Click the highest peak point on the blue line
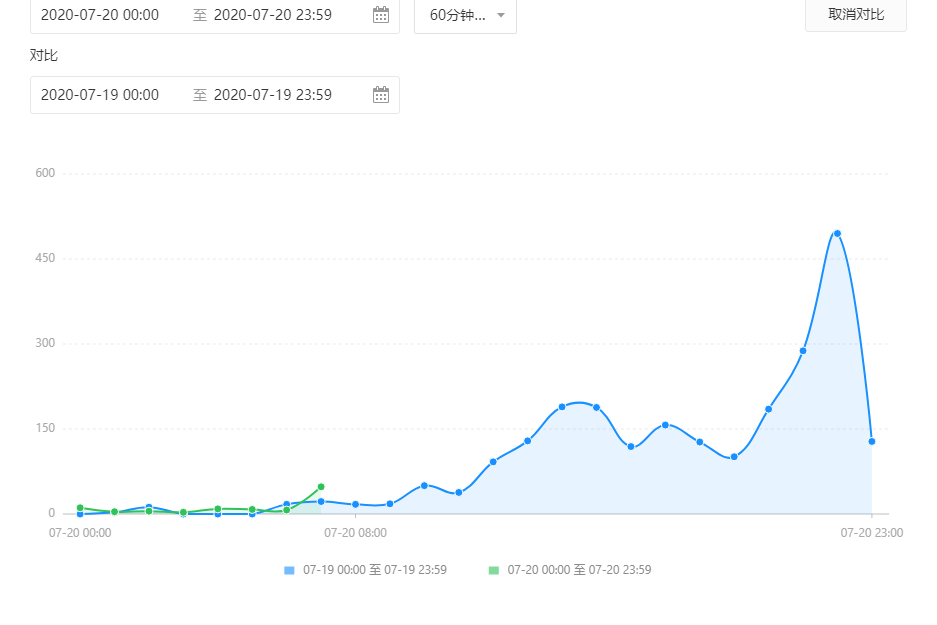Viewport: 937px width, 625px height. [837, 233]
